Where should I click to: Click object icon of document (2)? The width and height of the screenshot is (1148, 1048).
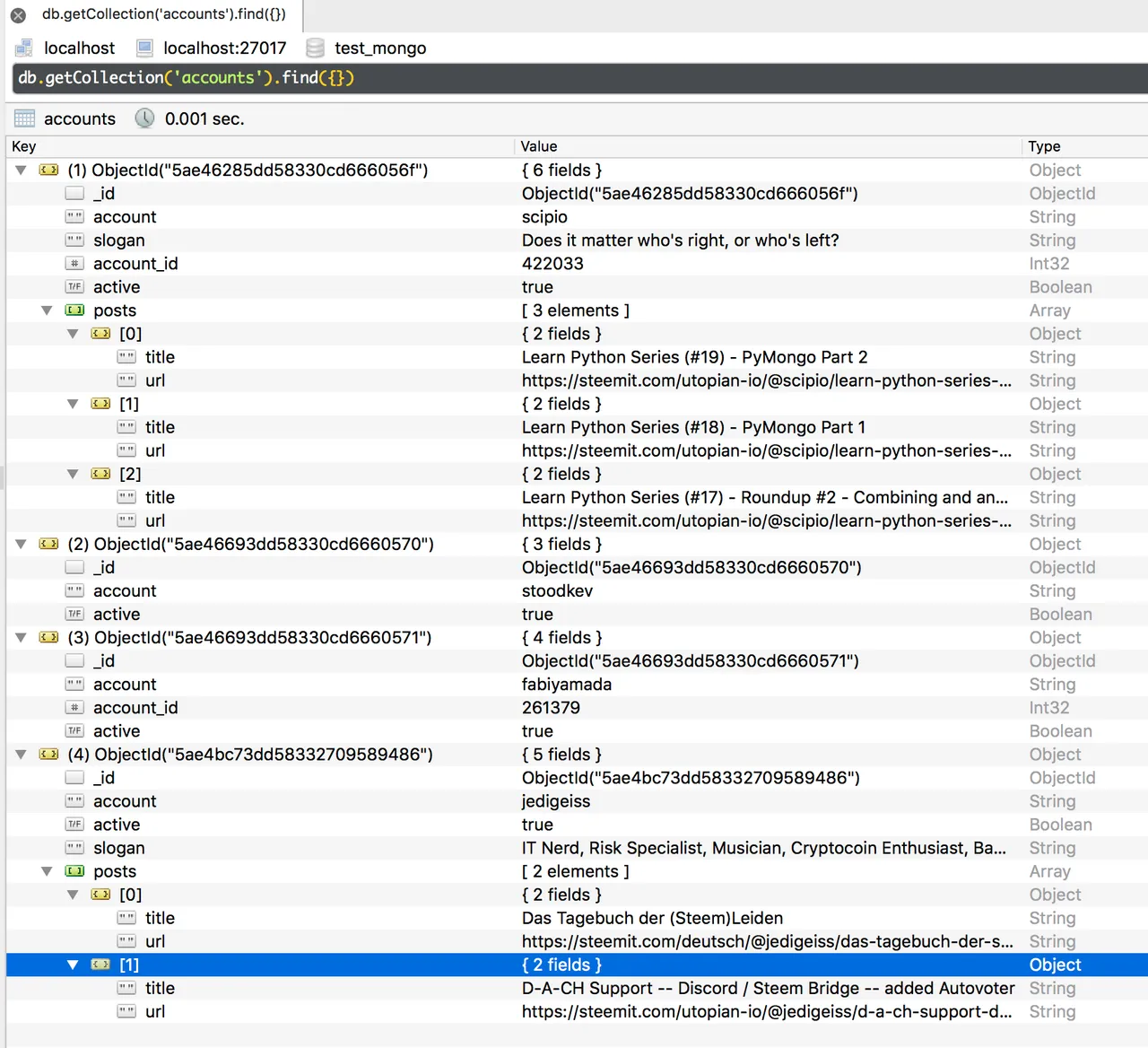48,544
